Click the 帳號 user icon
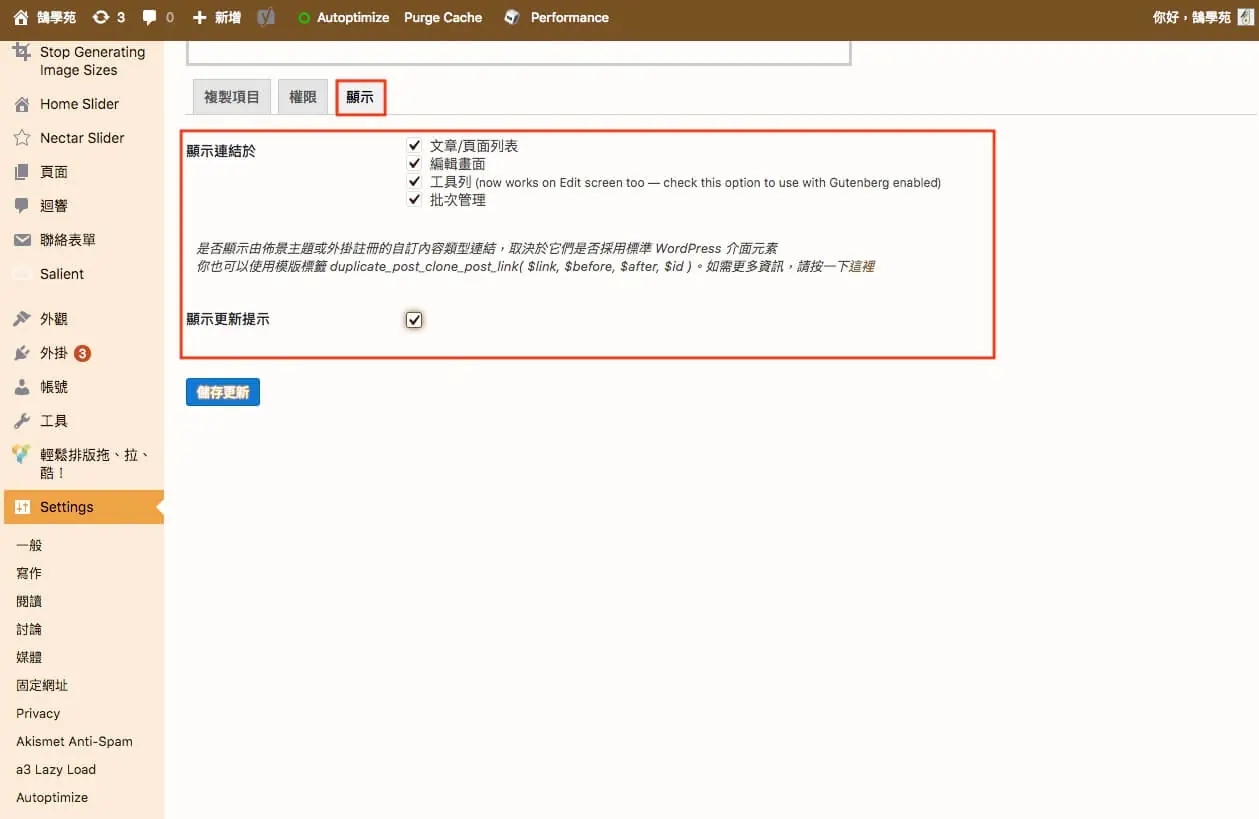The height and width of the screenshot is (819, 1259). [x=22, y=387]
